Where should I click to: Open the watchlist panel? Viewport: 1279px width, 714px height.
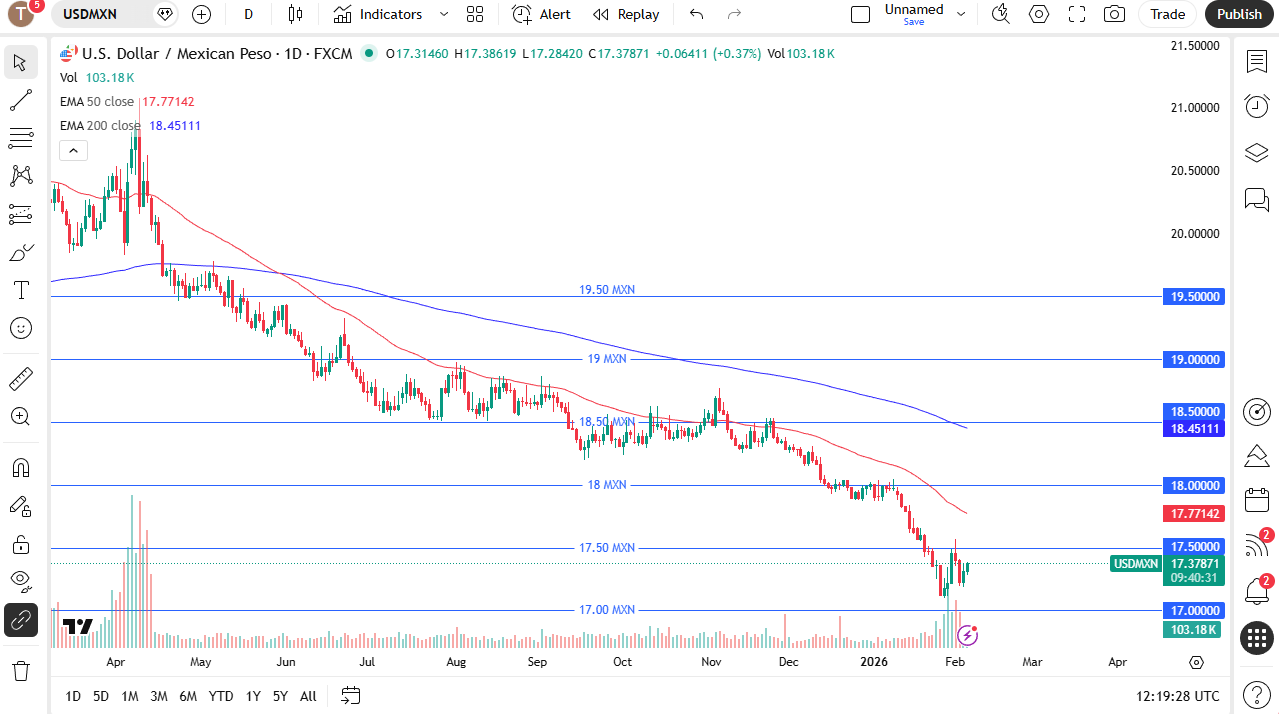[1257, 62]
